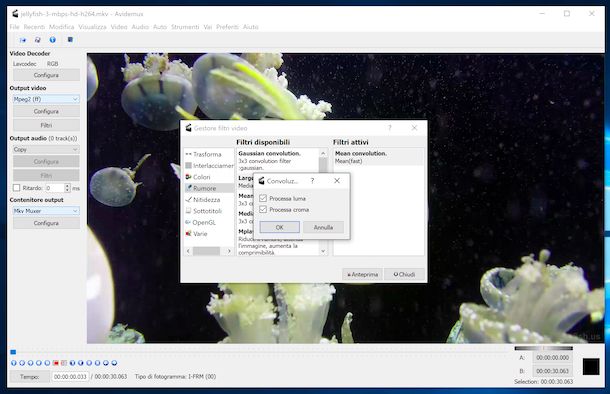Image resolution: width=610 pixels, height=394 pixels.
Task: Select the OpenGL filter category
Action: (204, 222)
